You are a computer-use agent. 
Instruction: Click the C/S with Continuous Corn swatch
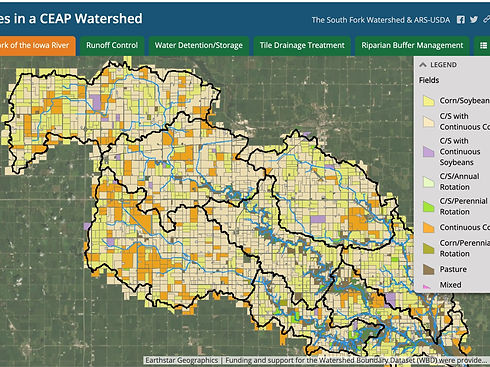pyautogui.click(x=428, y=121)
